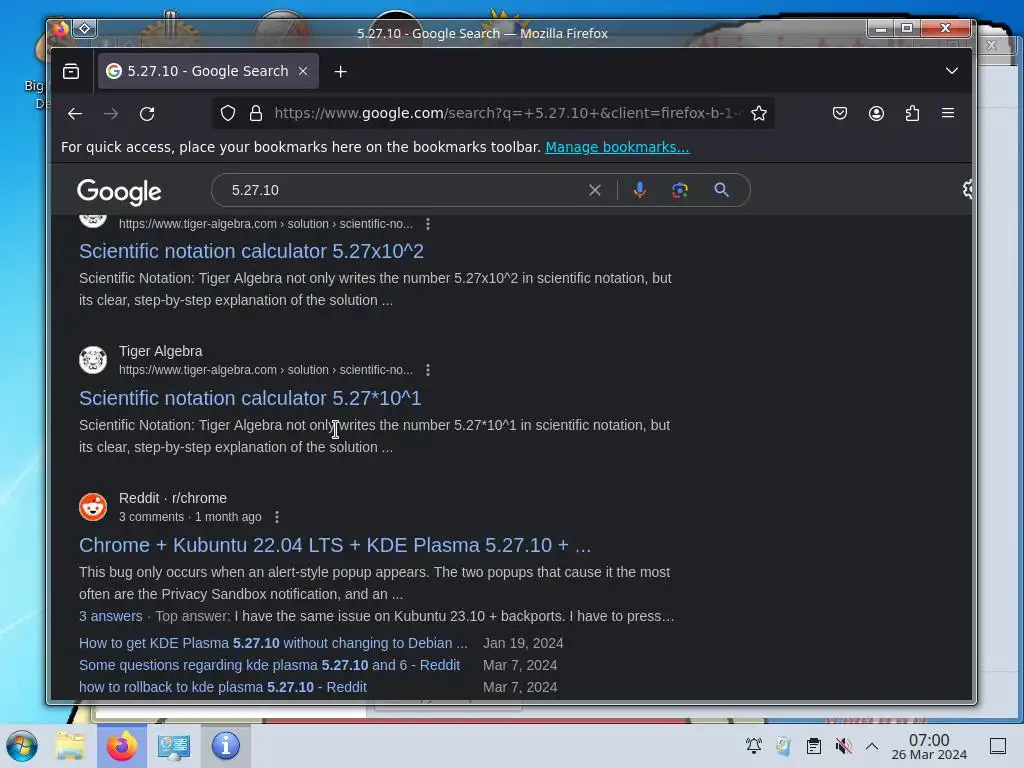Bookmark this page with the star
Screen dimensions: 1024x768
pyautogui.click(x=758, y=114)
